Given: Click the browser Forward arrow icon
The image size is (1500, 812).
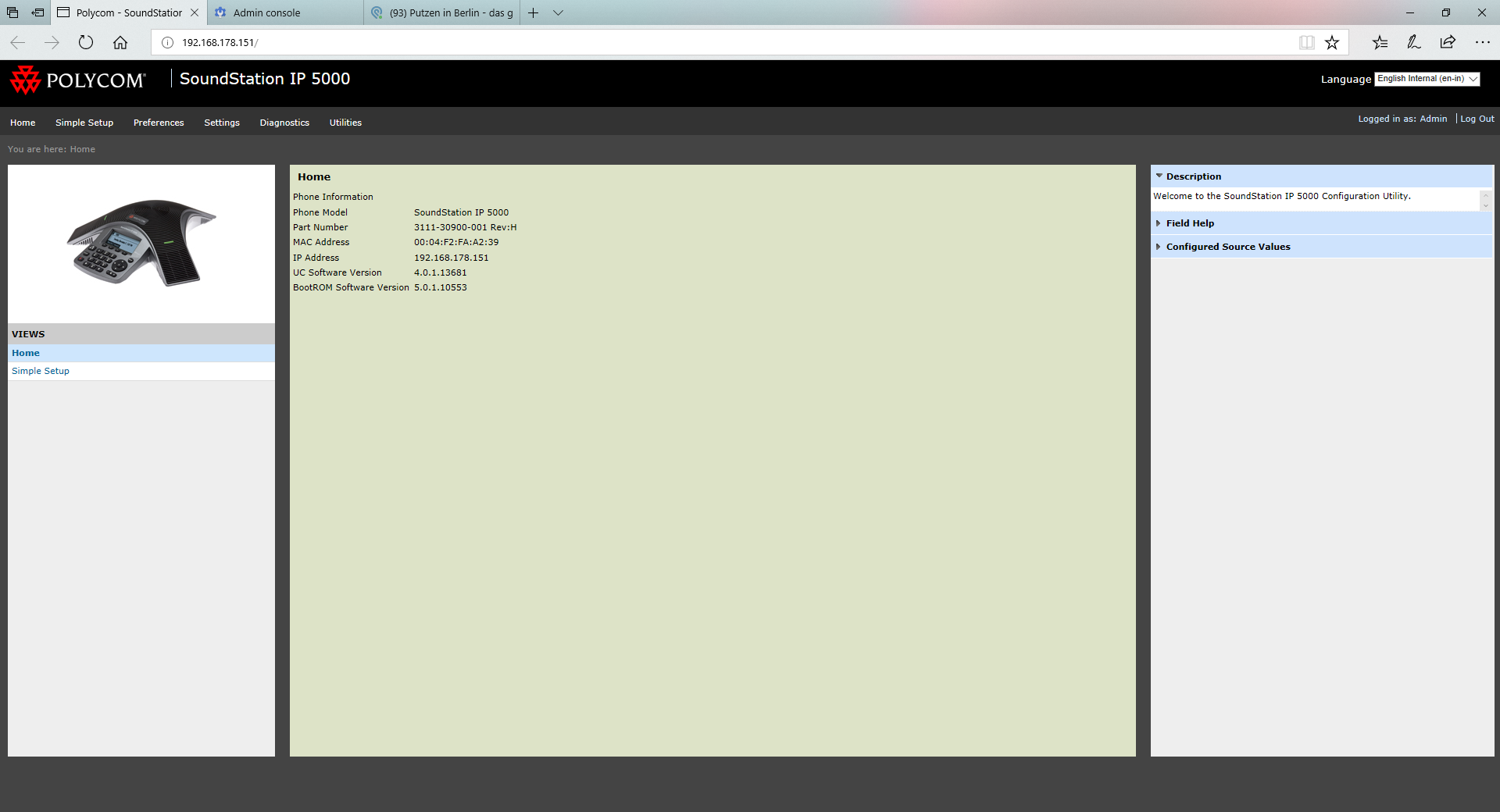Looking at the screenshot, I should tap(52, 43).
